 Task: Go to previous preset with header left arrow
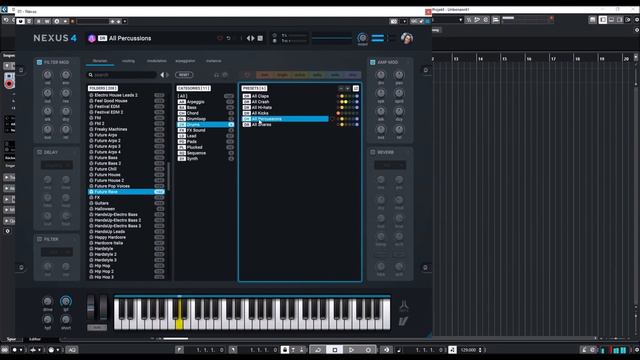[249, 38]
